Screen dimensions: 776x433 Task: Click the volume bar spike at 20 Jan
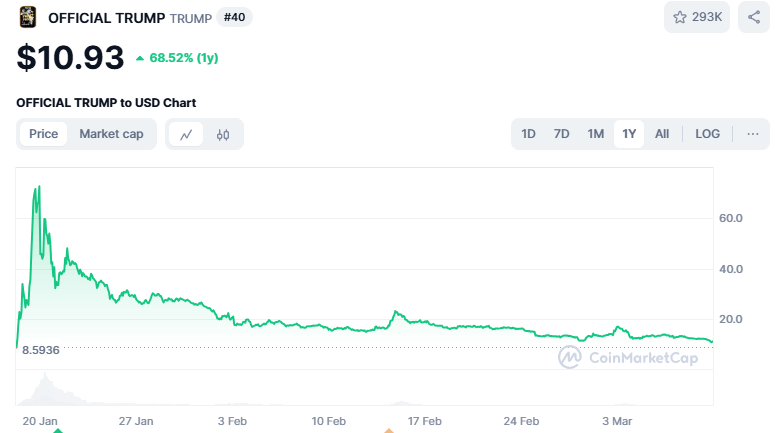coord(46,388)
